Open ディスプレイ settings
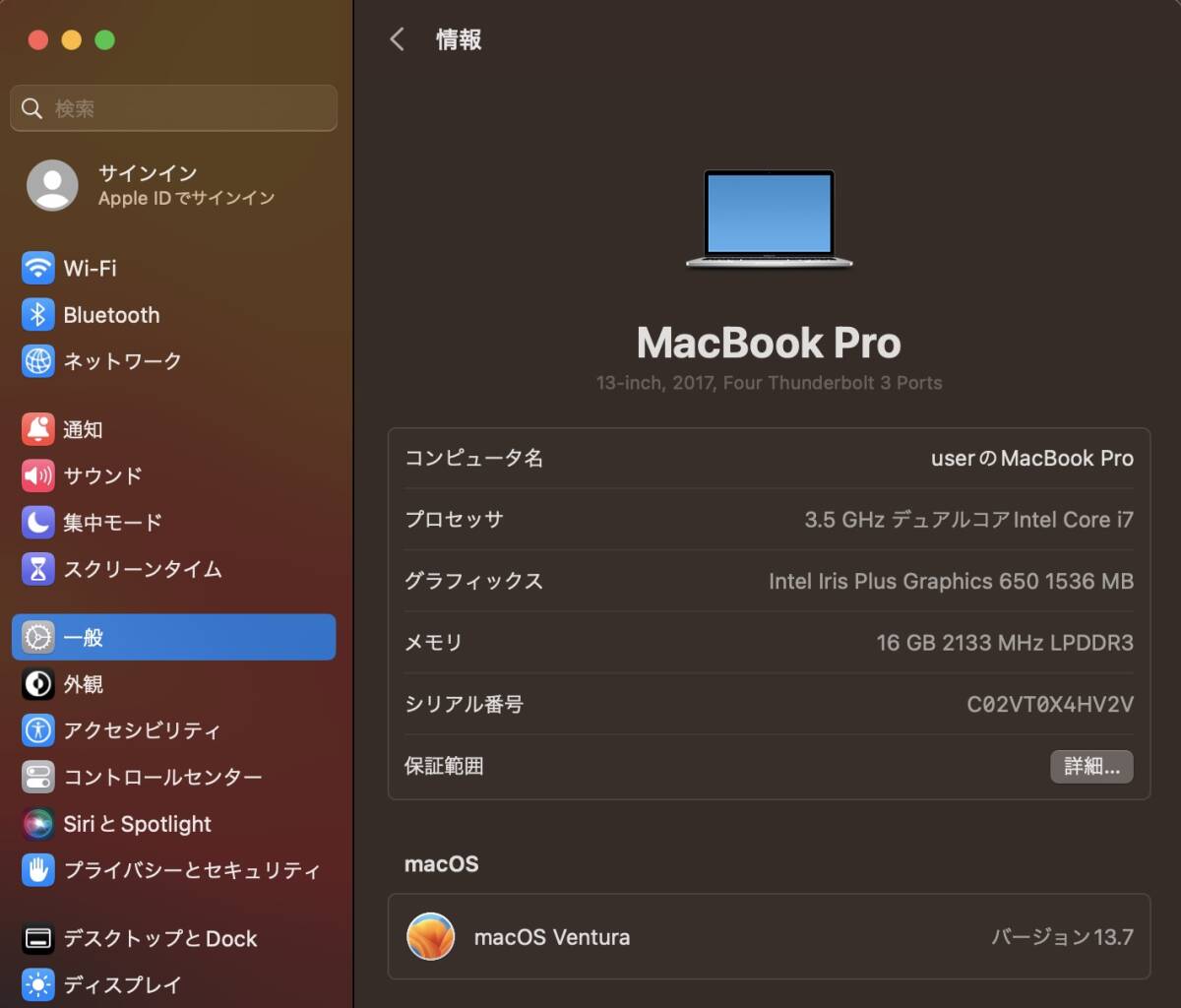The width and height of the screenshot is (1181, 1008). pyautogui.click(x=173, y=984)
